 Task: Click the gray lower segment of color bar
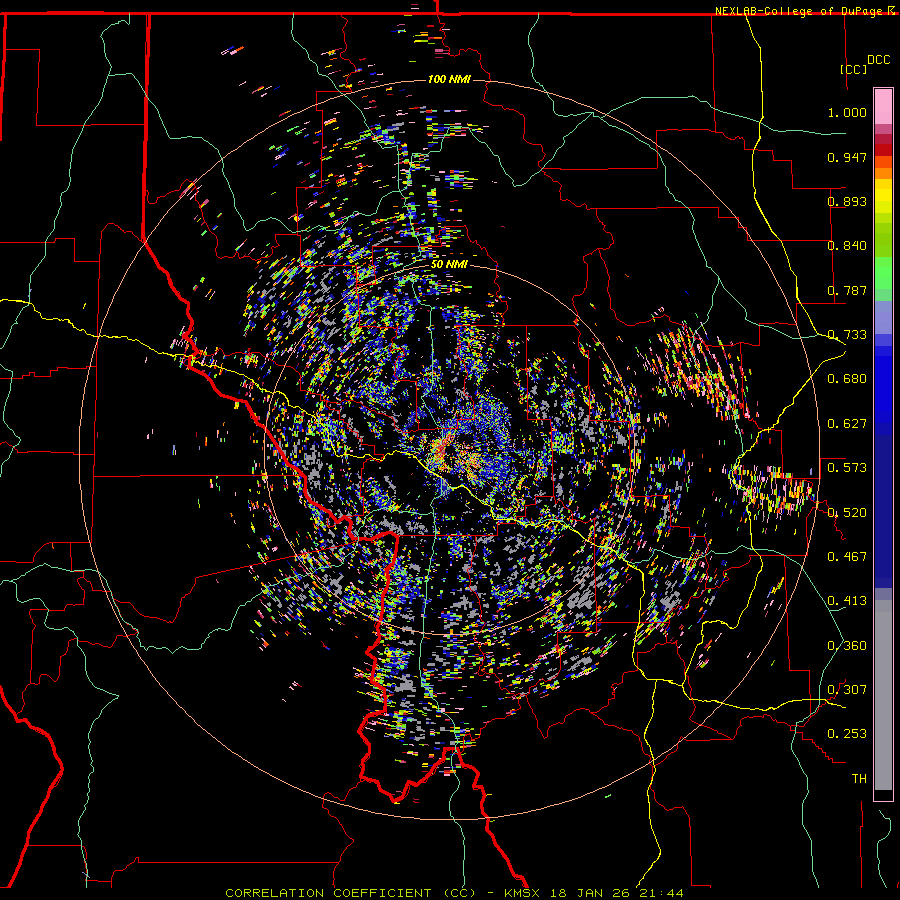pos(883,695)
